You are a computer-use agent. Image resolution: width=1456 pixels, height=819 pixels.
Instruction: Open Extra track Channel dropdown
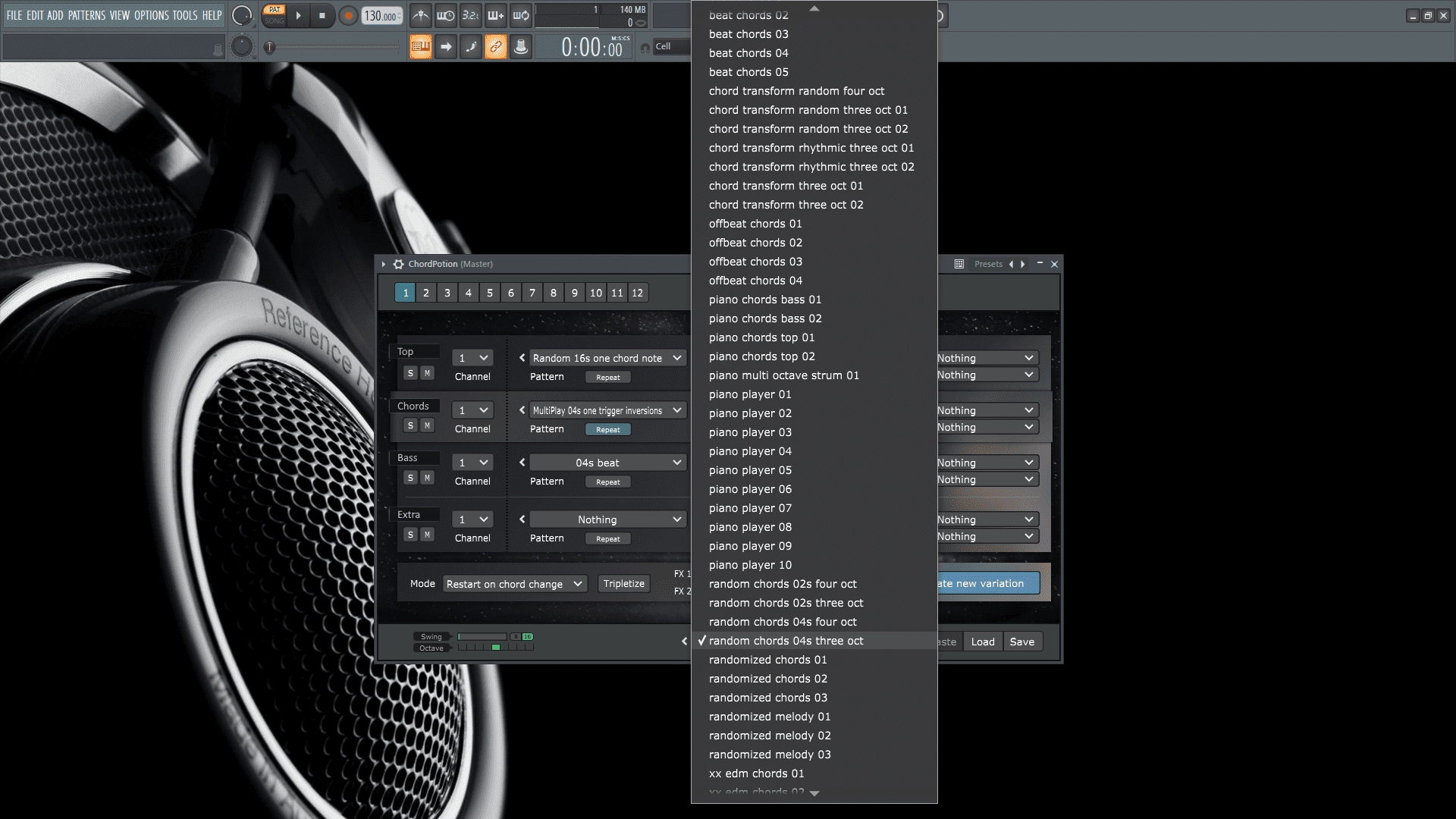tap(472, 519)
